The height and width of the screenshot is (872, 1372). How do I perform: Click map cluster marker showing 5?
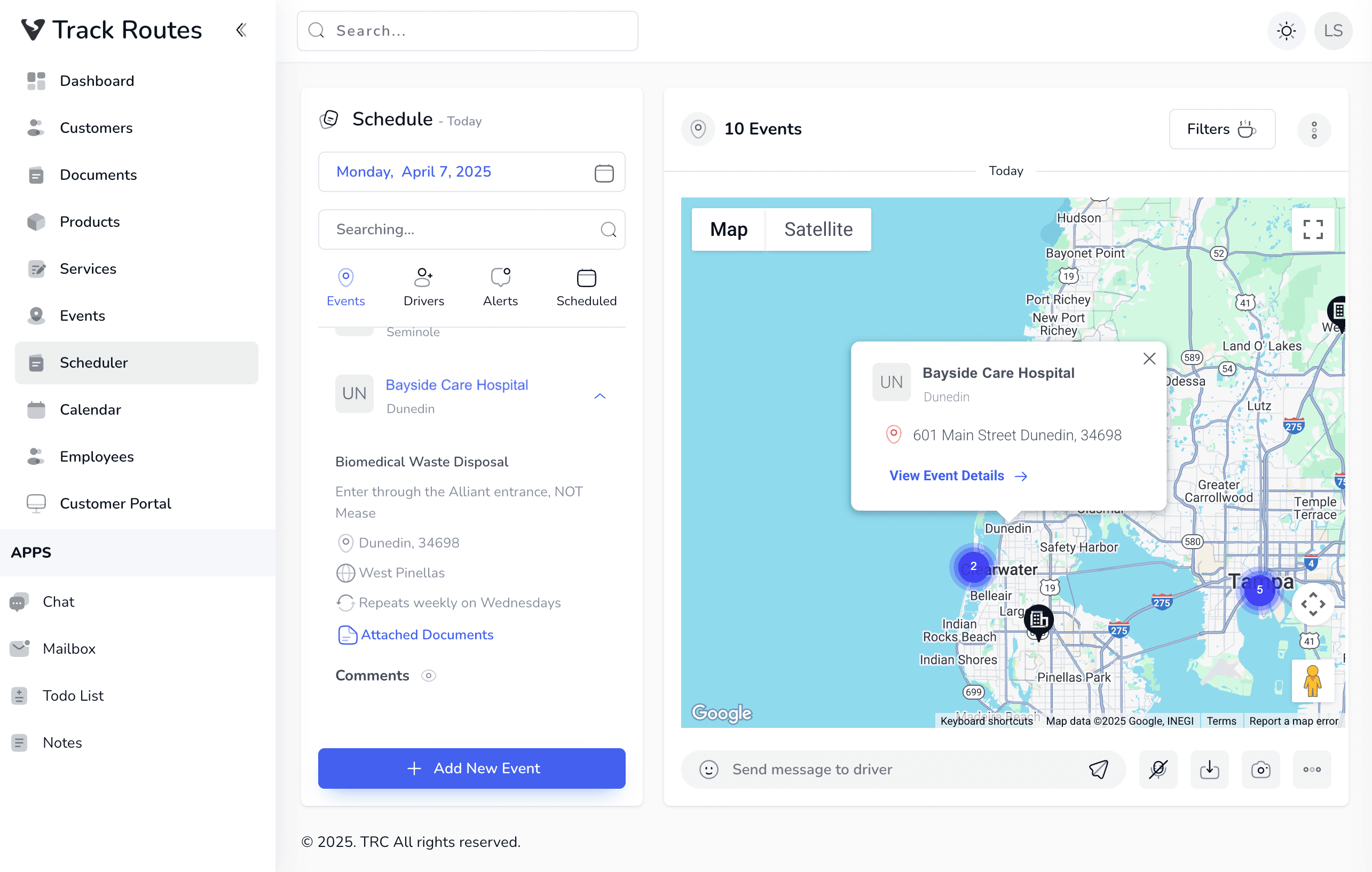click(x=1259, y=590)
